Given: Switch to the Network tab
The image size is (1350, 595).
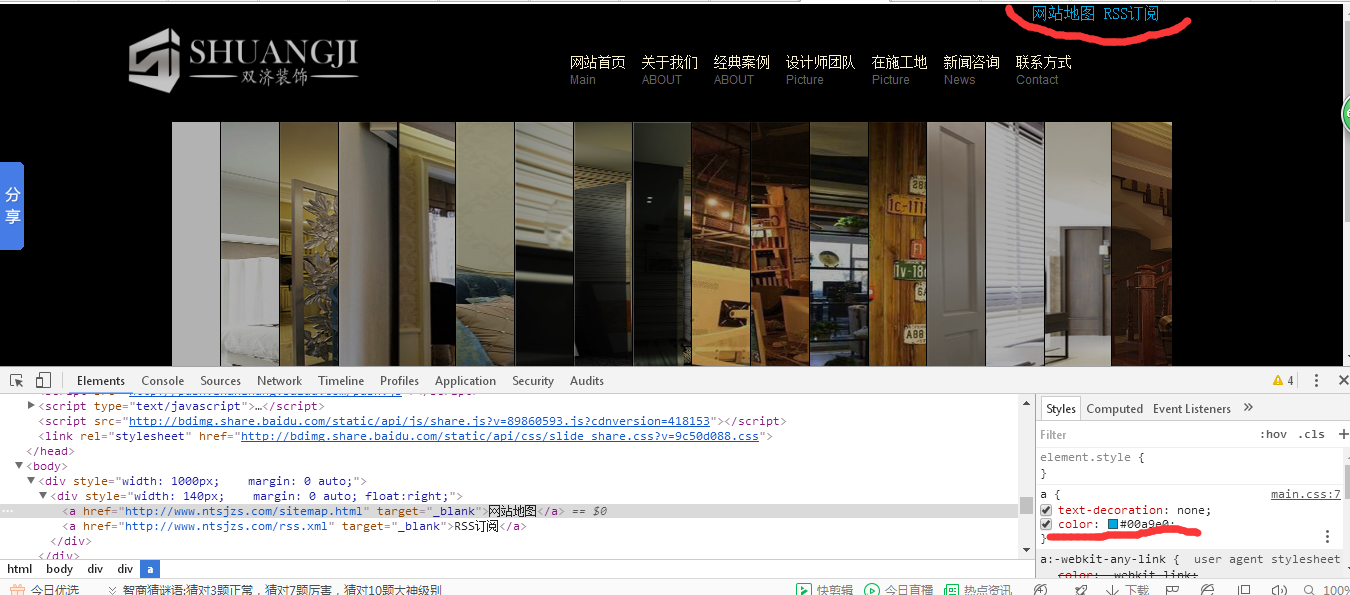Looking at the screenshot, I should 279,381.
